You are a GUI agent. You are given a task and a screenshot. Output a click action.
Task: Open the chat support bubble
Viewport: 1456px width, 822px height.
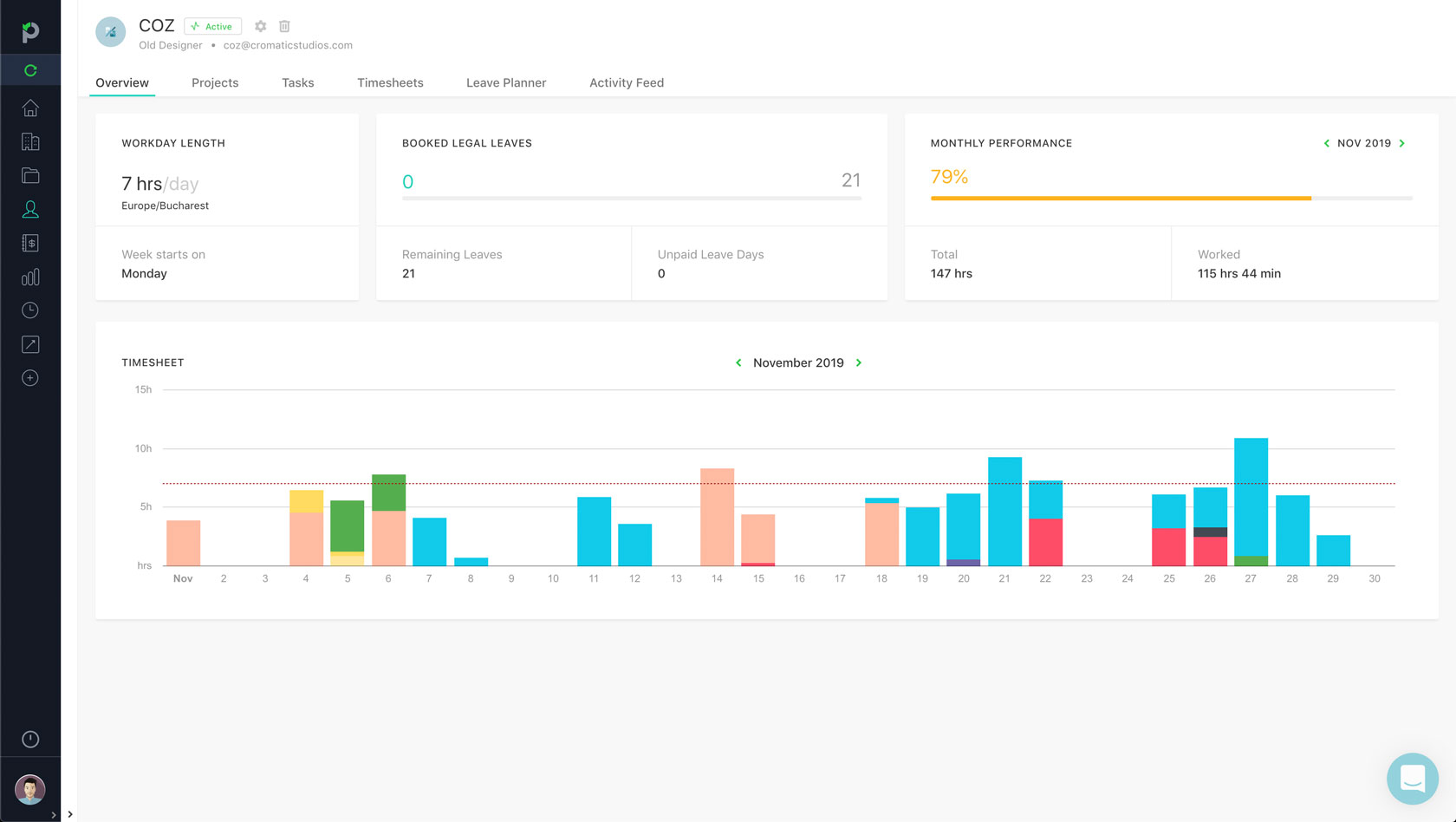pyautogui.click(x=1412, y=778)
